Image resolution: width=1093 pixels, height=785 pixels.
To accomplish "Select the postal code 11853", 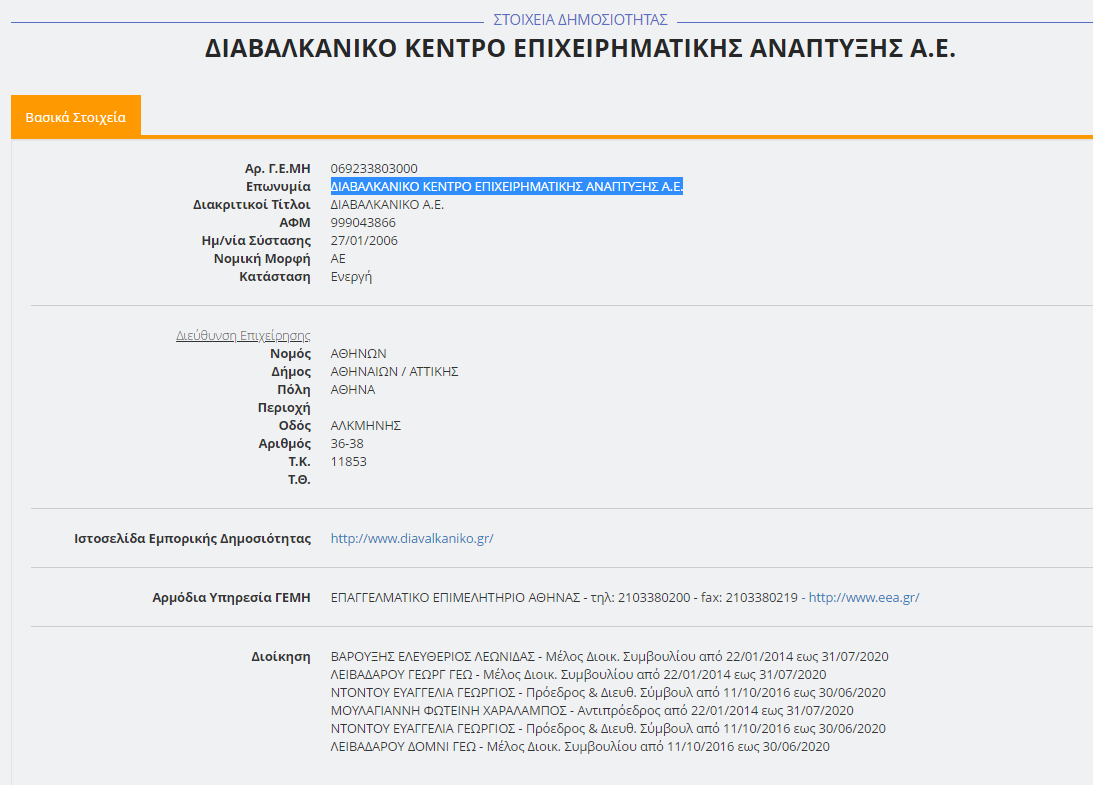I will pyautogui.click(x=349, y=462).
